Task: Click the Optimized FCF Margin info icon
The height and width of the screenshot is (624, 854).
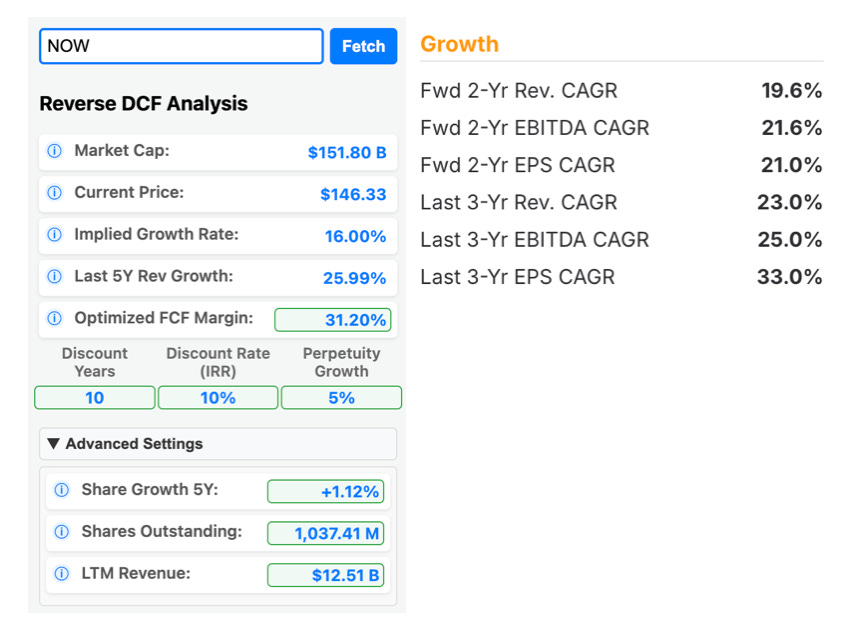Action: (x=54, y=320)
